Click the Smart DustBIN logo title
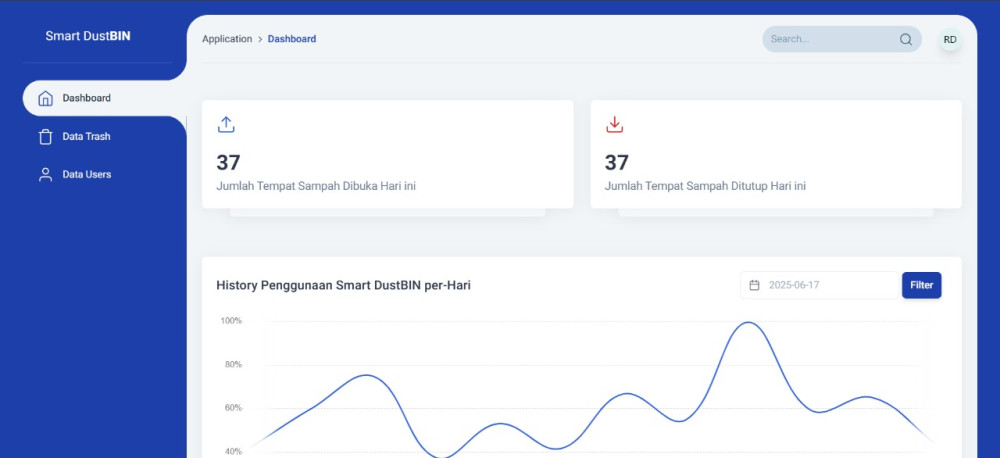 click(x=88, y=36)
